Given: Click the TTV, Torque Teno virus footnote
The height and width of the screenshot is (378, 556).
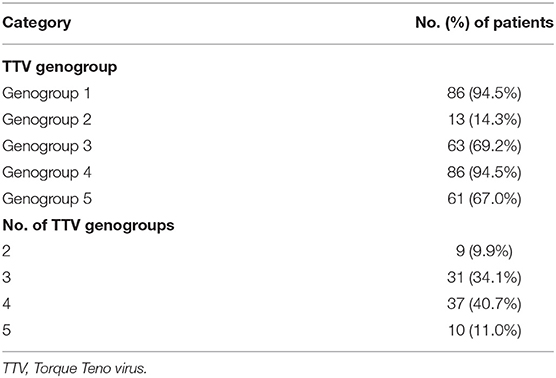Looking at the screenshot, I should click(74, 368).
